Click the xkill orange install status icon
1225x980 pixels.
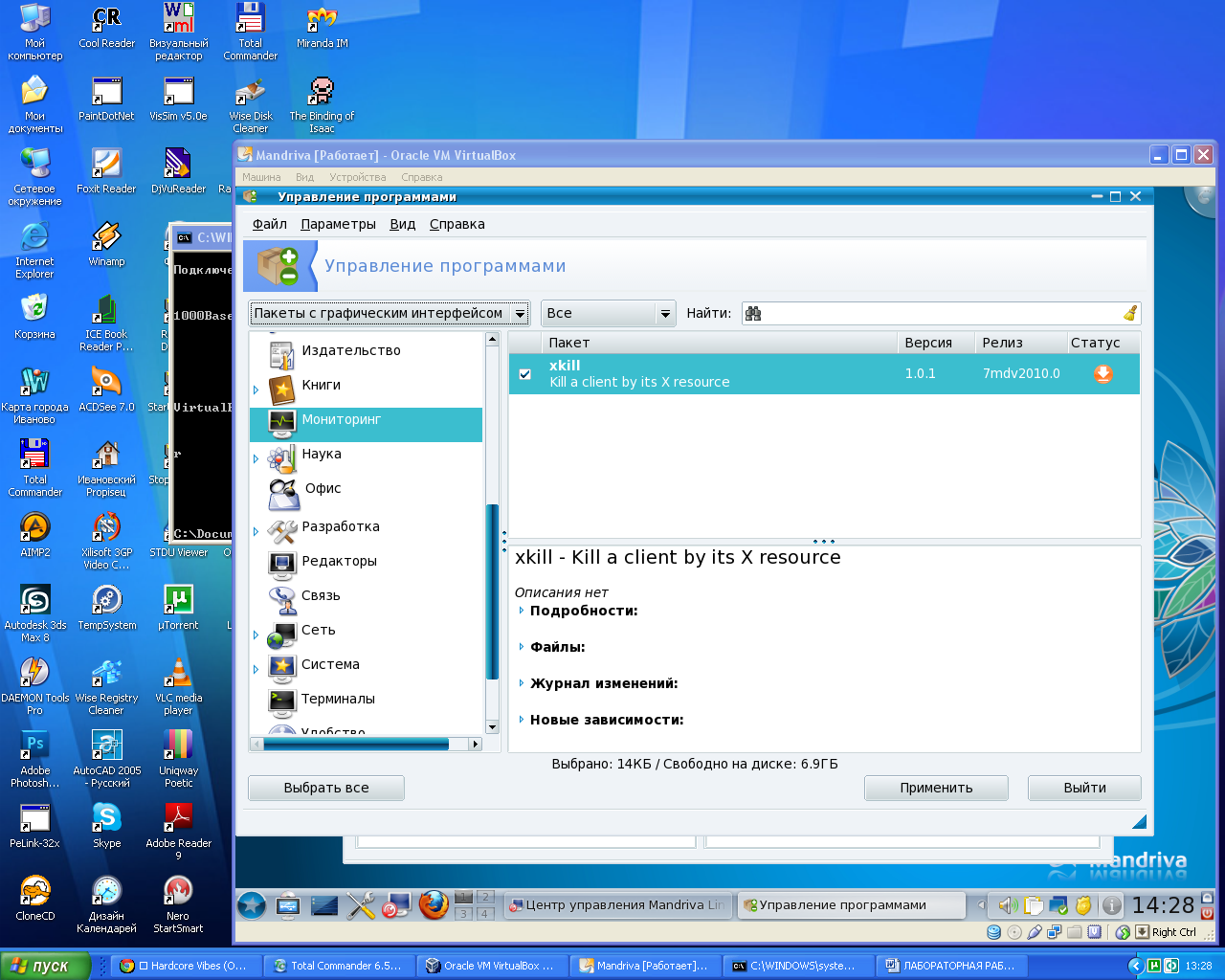(x=1103, y=374)
